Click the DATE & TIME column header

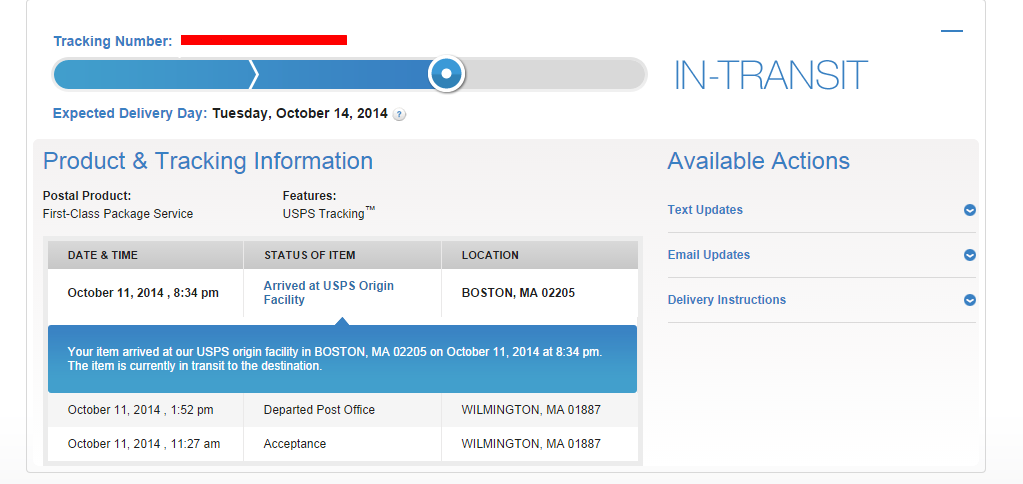tap(103, 255)
